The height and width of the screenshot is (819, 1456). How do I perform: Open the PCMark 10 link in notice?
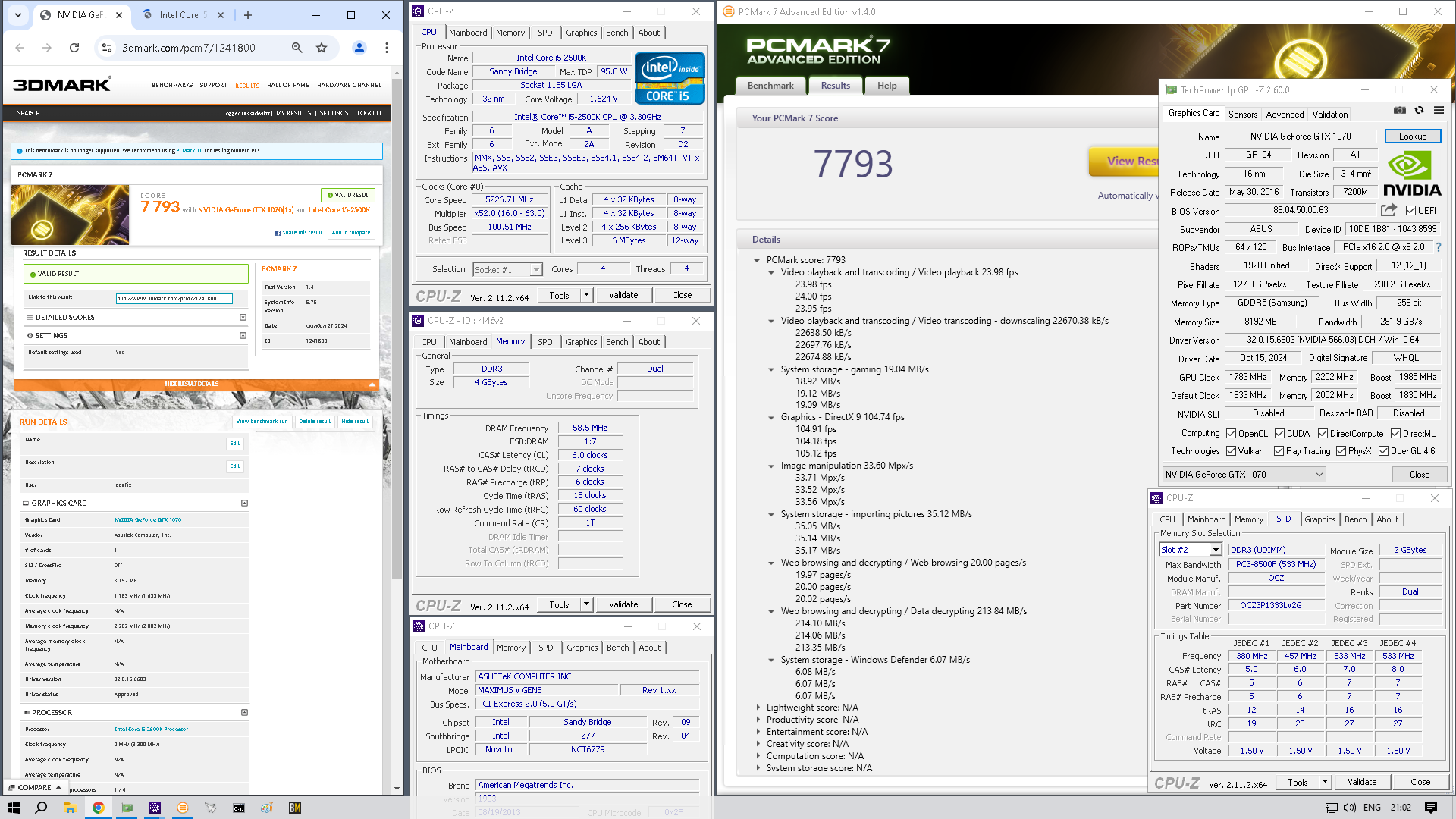(190, 151)
